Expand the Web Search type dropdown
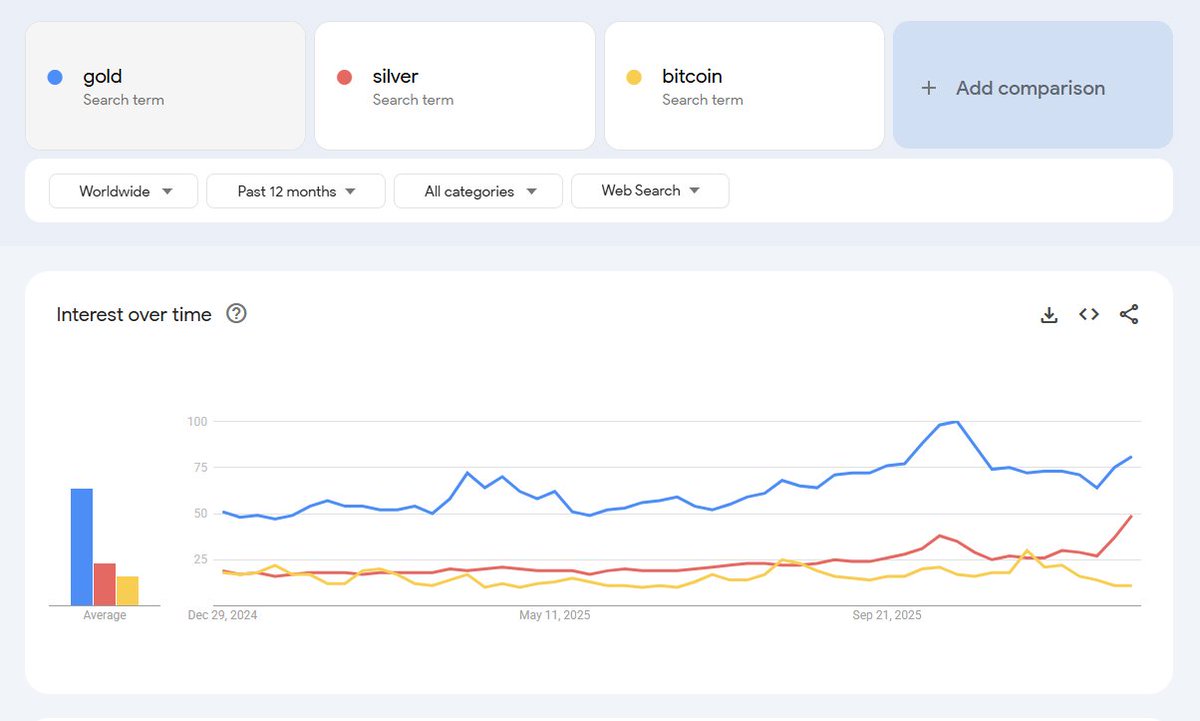 tap(650, 191)
